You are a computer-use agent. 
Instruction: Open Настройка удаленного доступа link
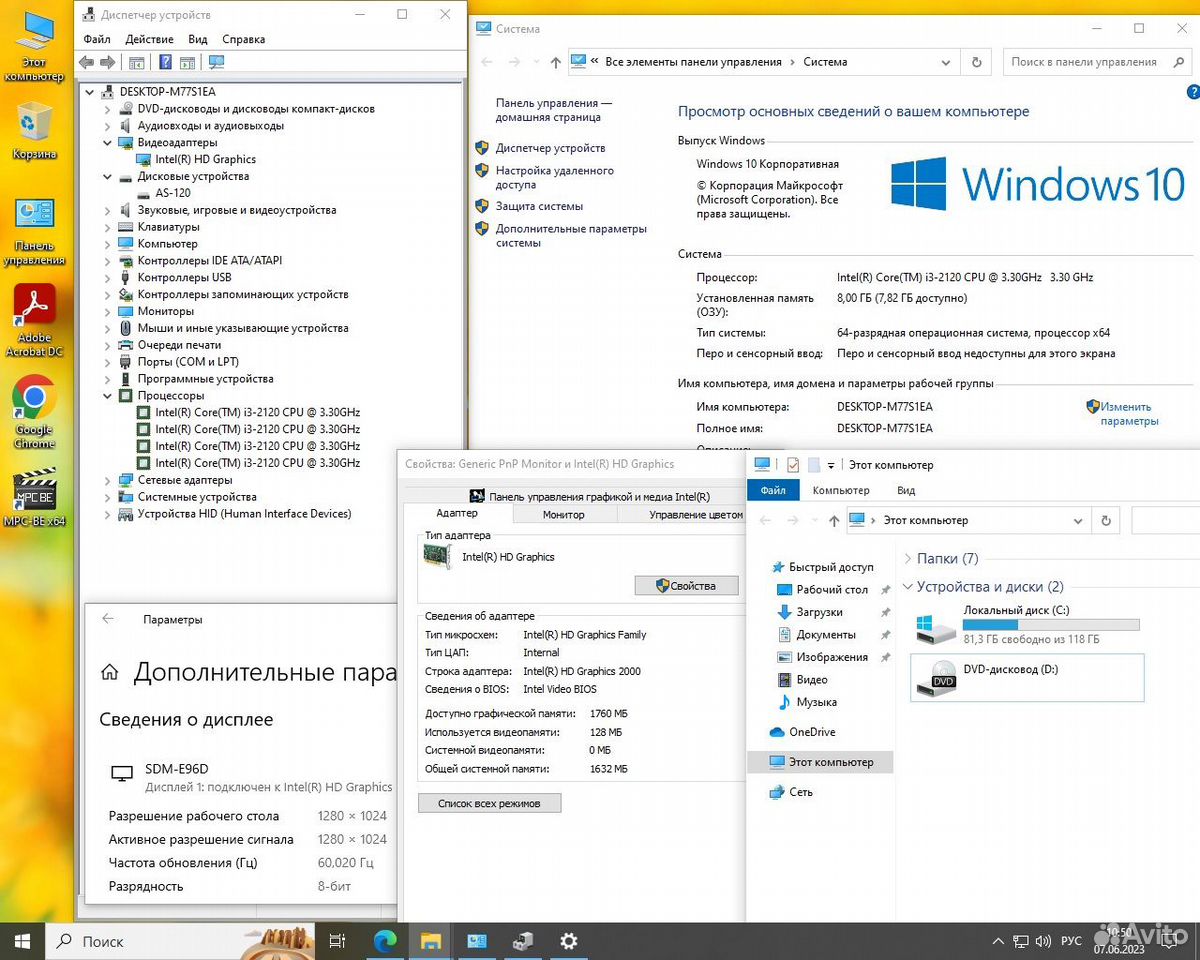[x=555, y=177]
